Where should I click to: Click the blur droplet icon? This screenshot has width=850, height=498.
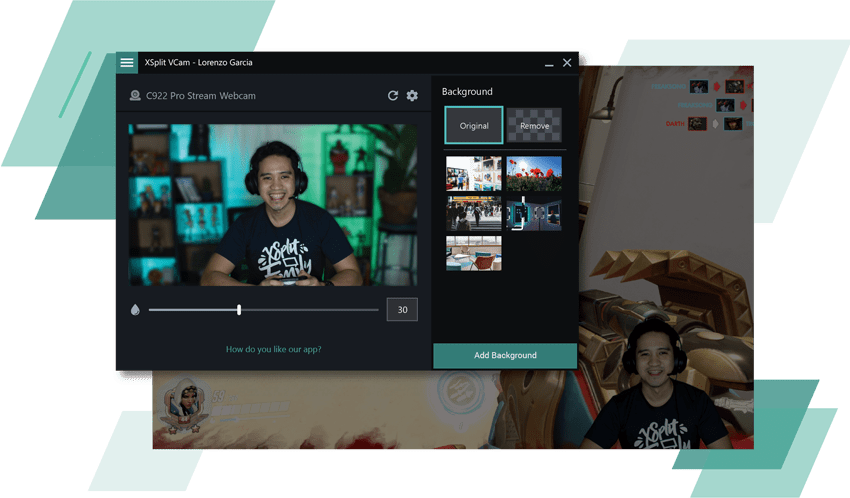tap(136, 309)
